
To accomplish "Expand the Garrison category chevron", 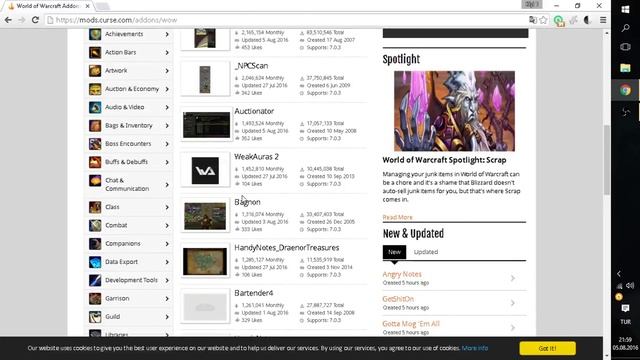I will tap(167, 298).
